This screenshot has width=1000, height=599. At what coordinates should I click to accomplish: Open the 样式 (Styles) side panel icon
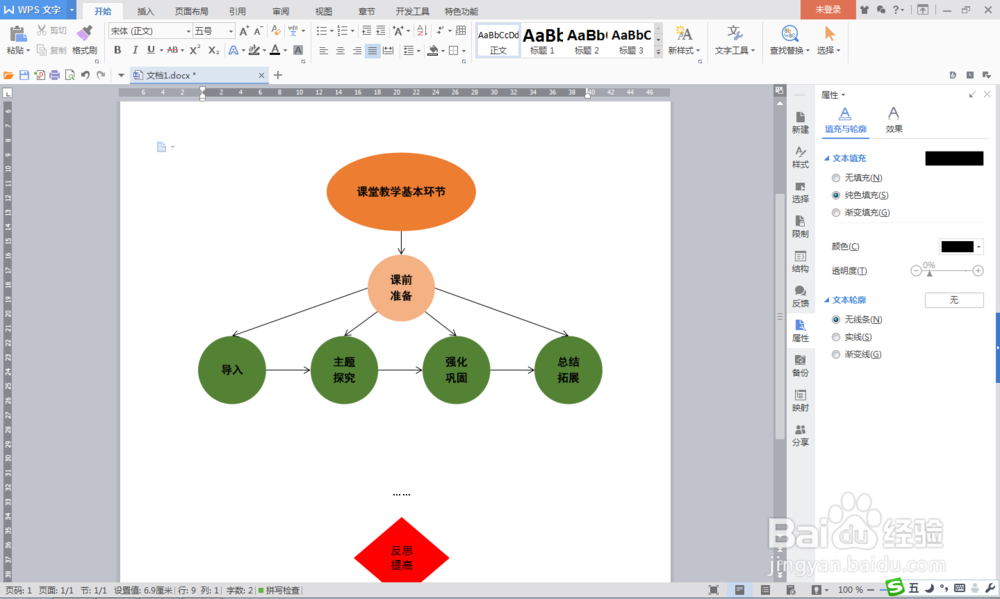pos(800,157)
